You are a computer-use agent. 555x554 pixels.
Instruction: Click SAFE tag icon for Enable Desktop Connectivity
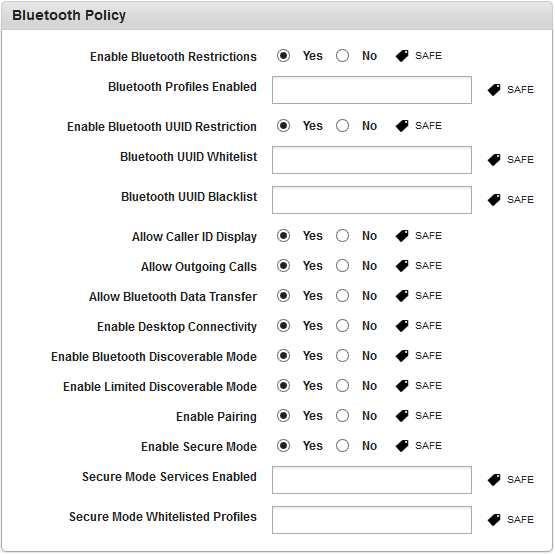402,326
